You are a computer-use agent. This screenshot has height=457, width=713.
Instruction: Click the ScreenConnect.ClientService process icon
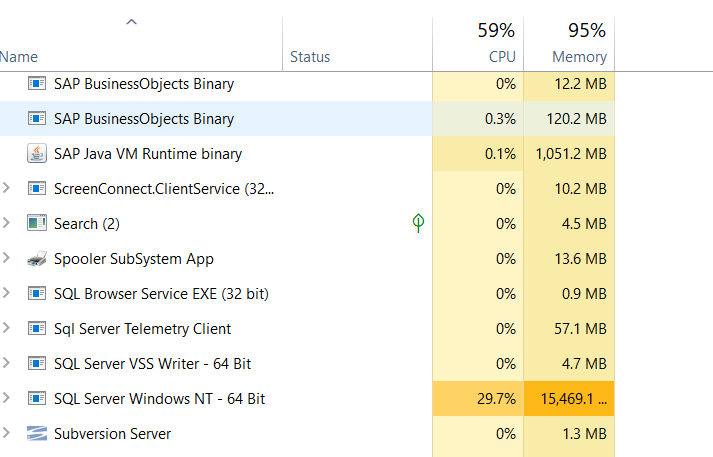click(37, 189)
